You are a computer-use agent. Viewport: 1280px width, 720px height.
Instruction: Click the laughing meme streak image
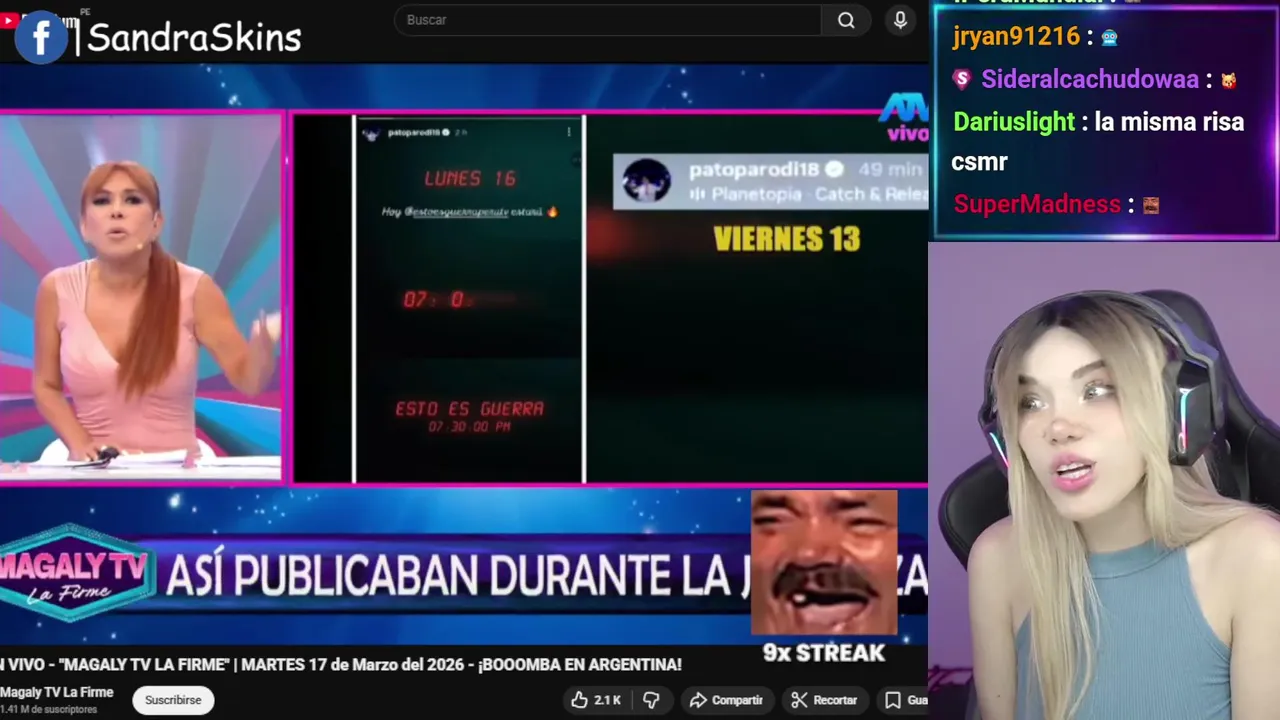[x=824, y=562]
